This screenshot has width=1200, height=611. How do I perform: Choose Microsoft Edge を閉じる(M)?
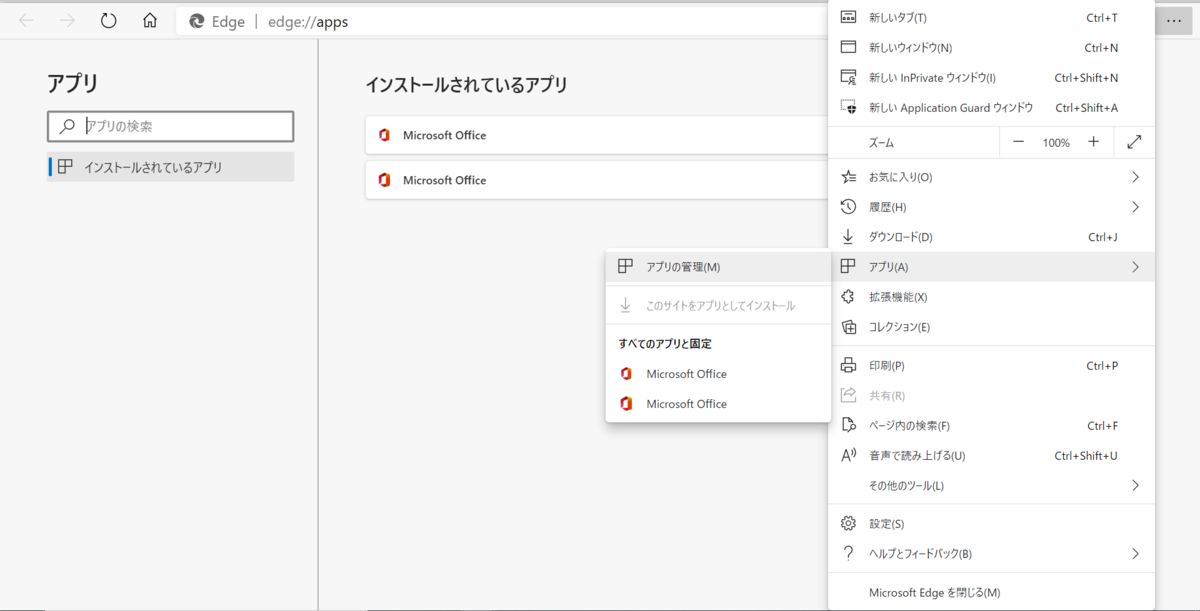click(x=992, y=593)
